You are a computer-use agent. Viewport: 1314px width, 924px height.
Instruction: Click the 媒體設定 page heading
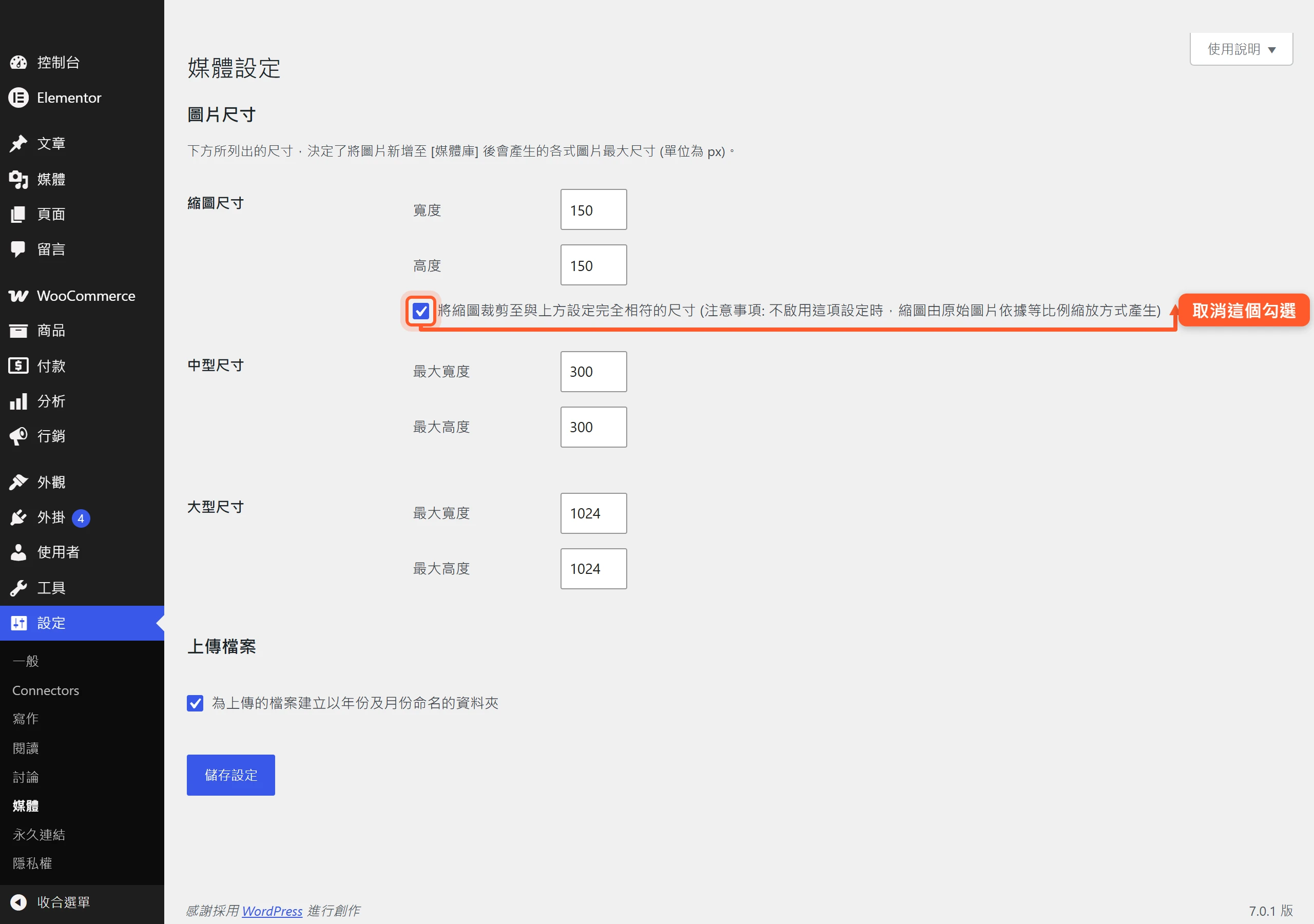click(x=234, y=68)
